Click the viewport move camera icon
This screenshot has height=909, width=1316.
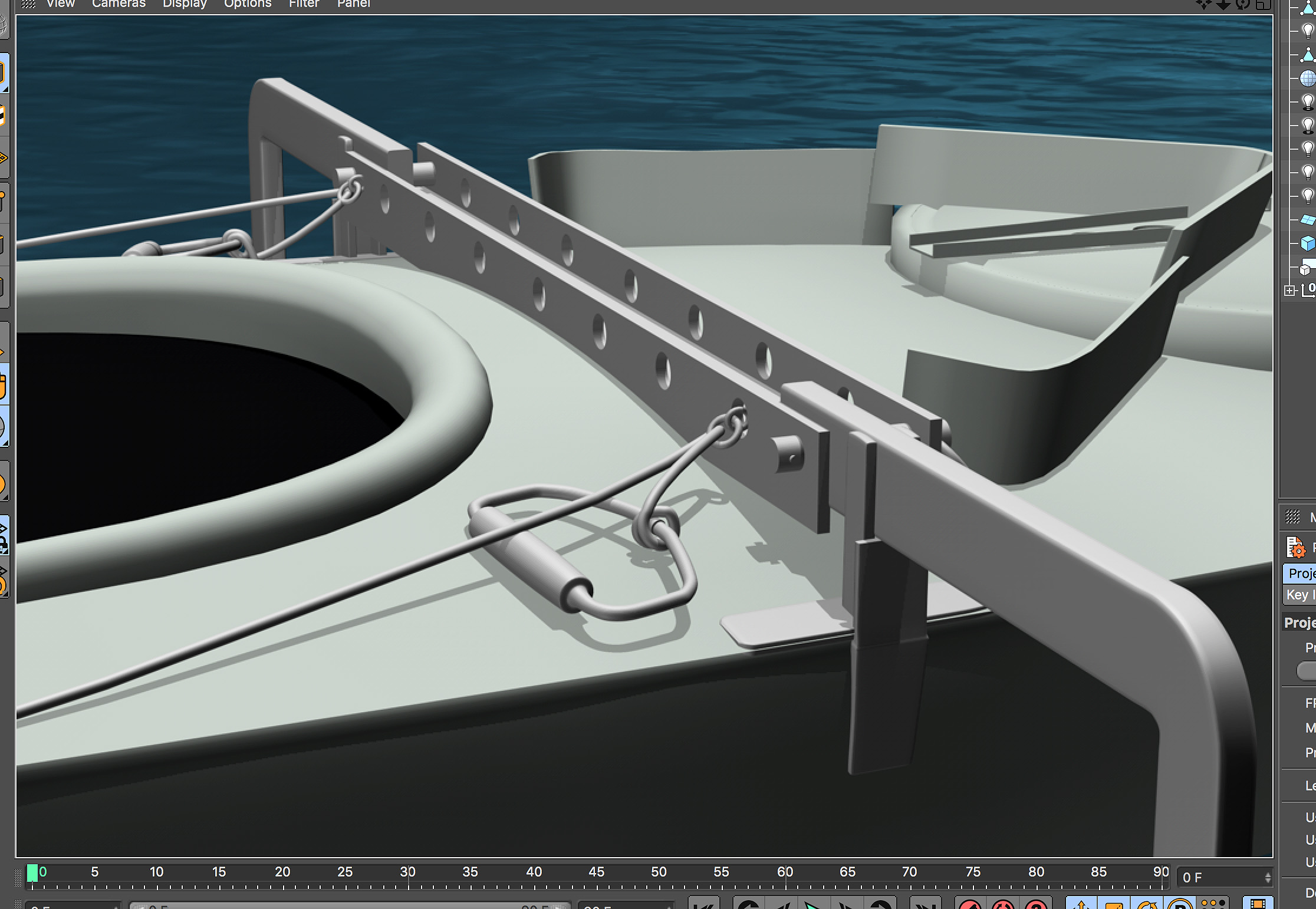[x=1203, y=5]
